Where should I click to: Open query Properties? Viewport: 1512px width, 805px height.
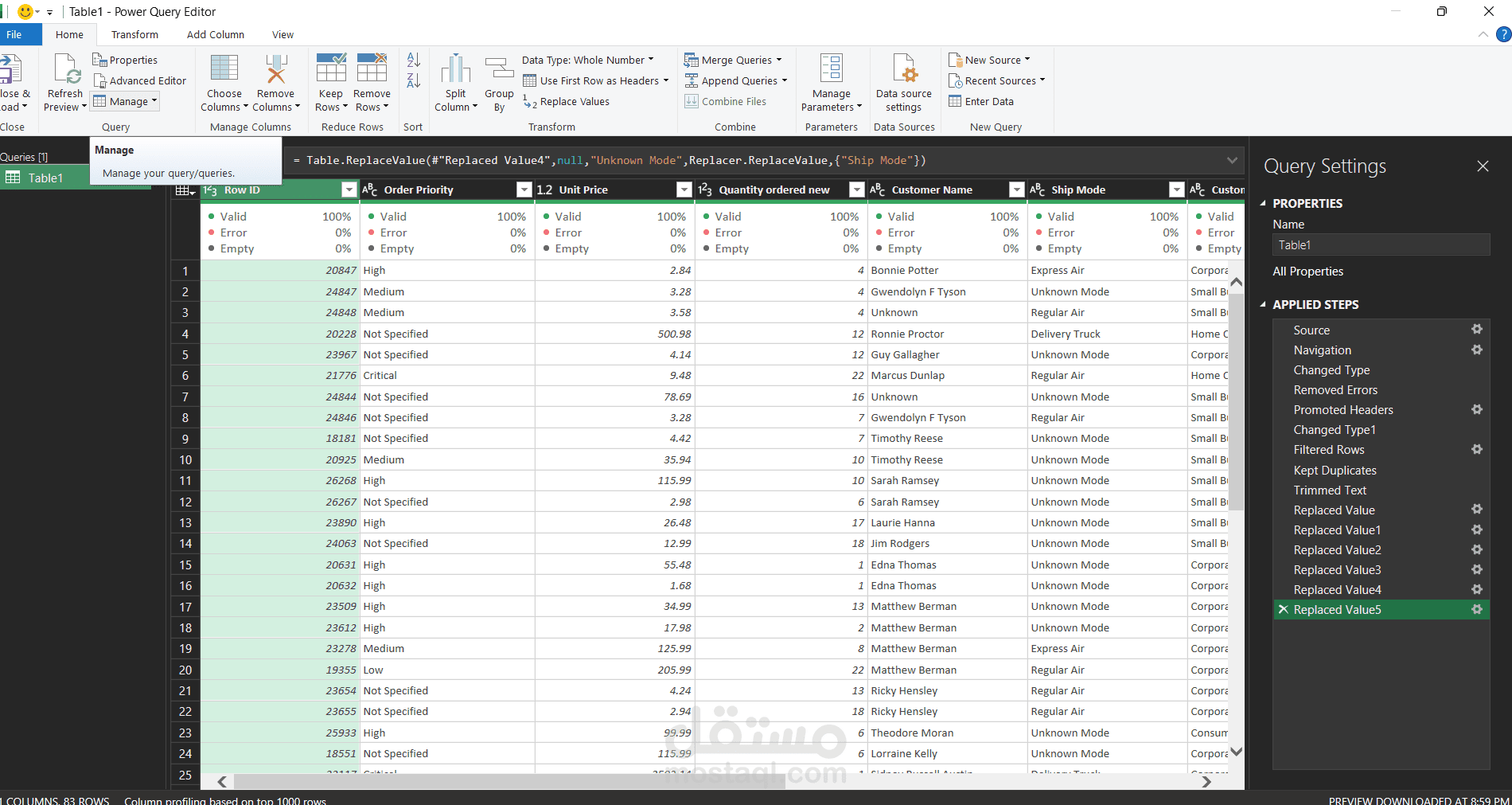point(125,60)
